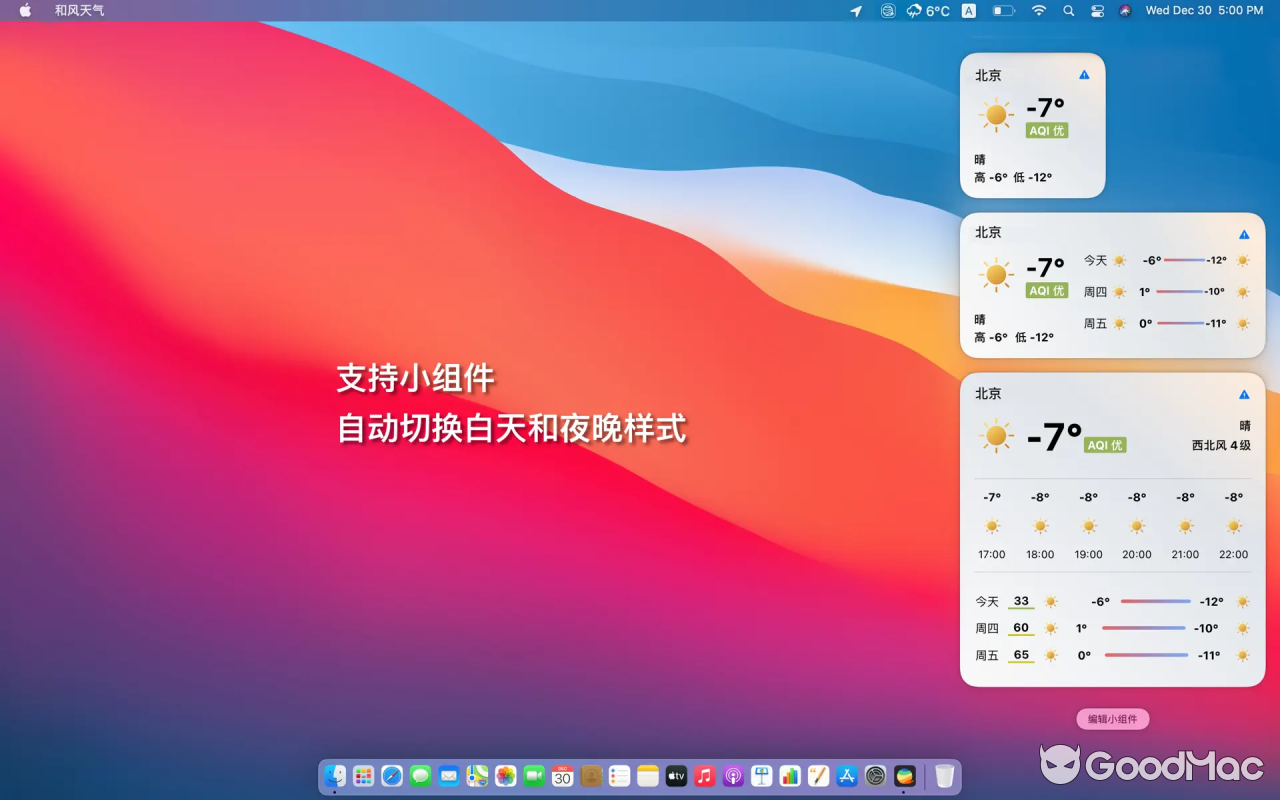Open Calendar from the Dock

click(x=562, y=776)
